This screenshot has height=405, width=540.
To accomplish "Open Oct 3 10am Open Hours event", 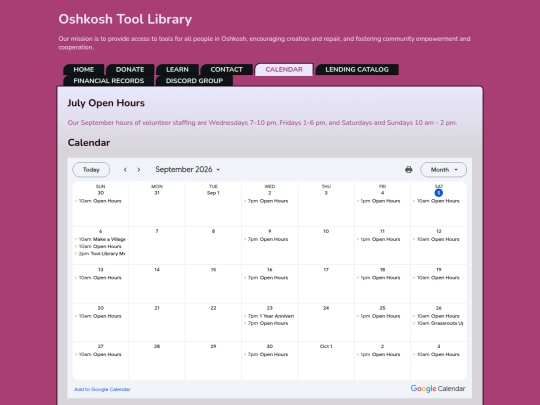I will click(437, 354).
